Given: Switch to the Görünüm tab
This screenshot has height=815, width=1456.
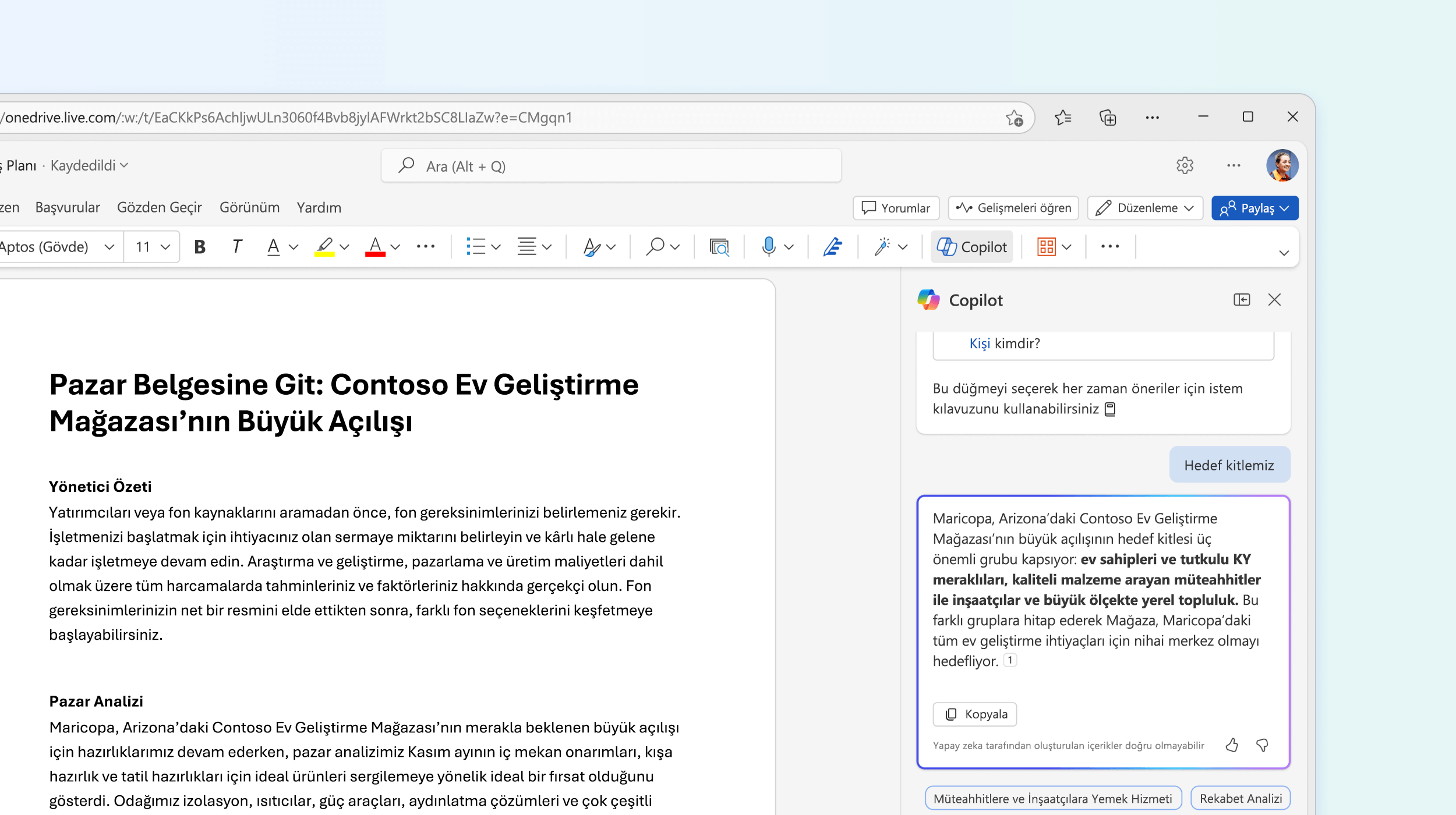Looking at the screenshot, I should pos(249,207).
